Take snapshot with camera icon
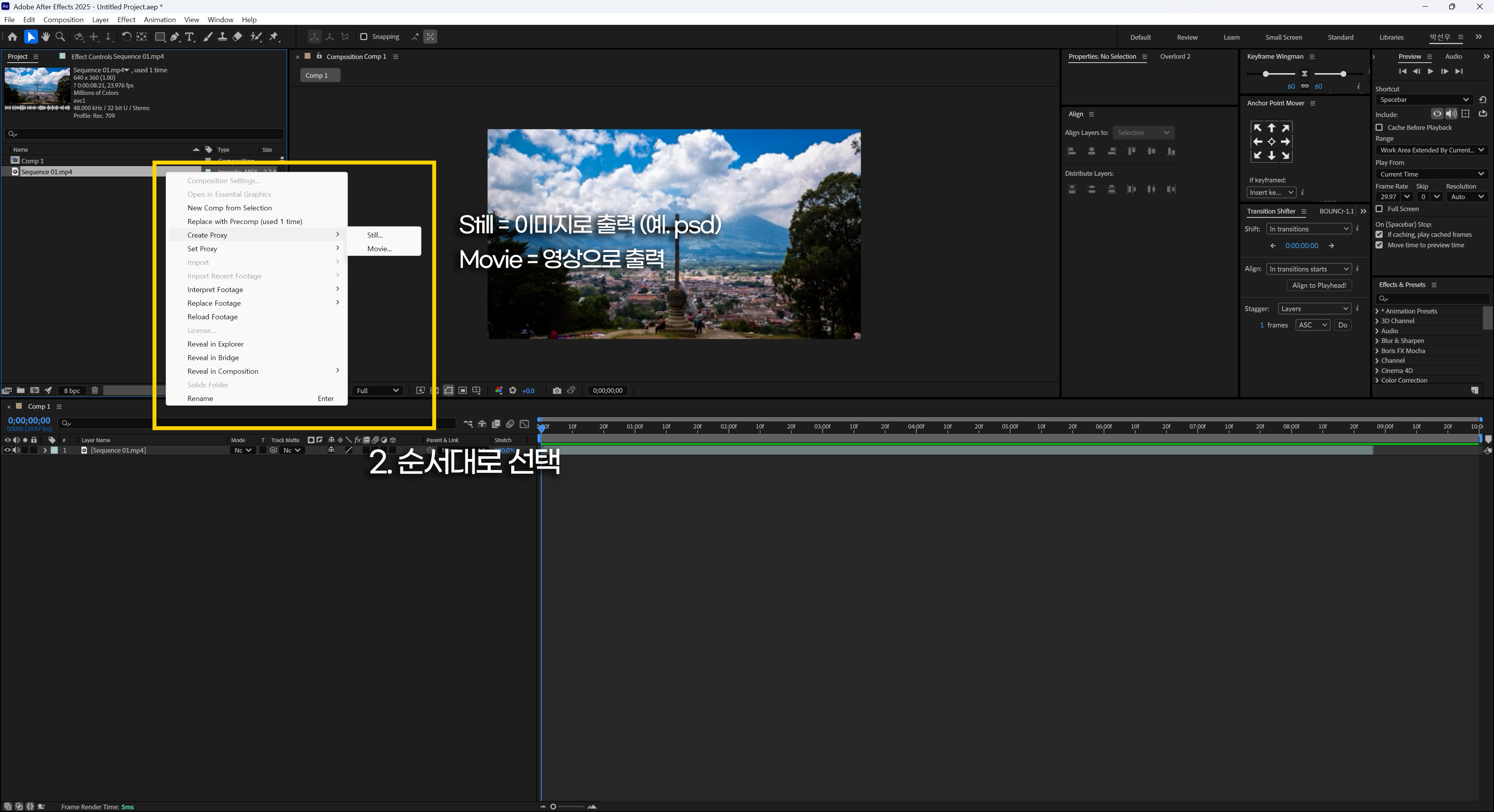1494x812 pixels. pyautogui.click(x=557, y=391)
